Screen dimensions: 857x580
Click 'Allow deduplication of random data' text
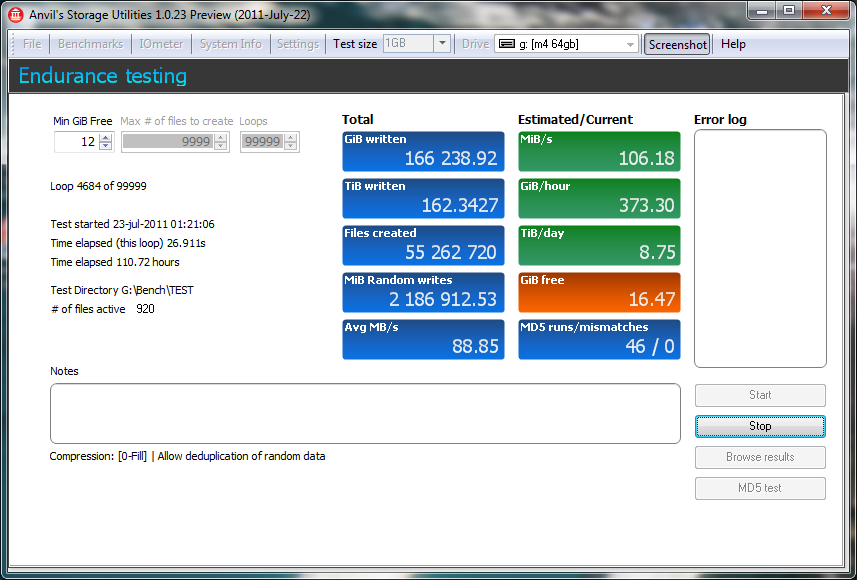pyautogui.click(x=242, y=456)
